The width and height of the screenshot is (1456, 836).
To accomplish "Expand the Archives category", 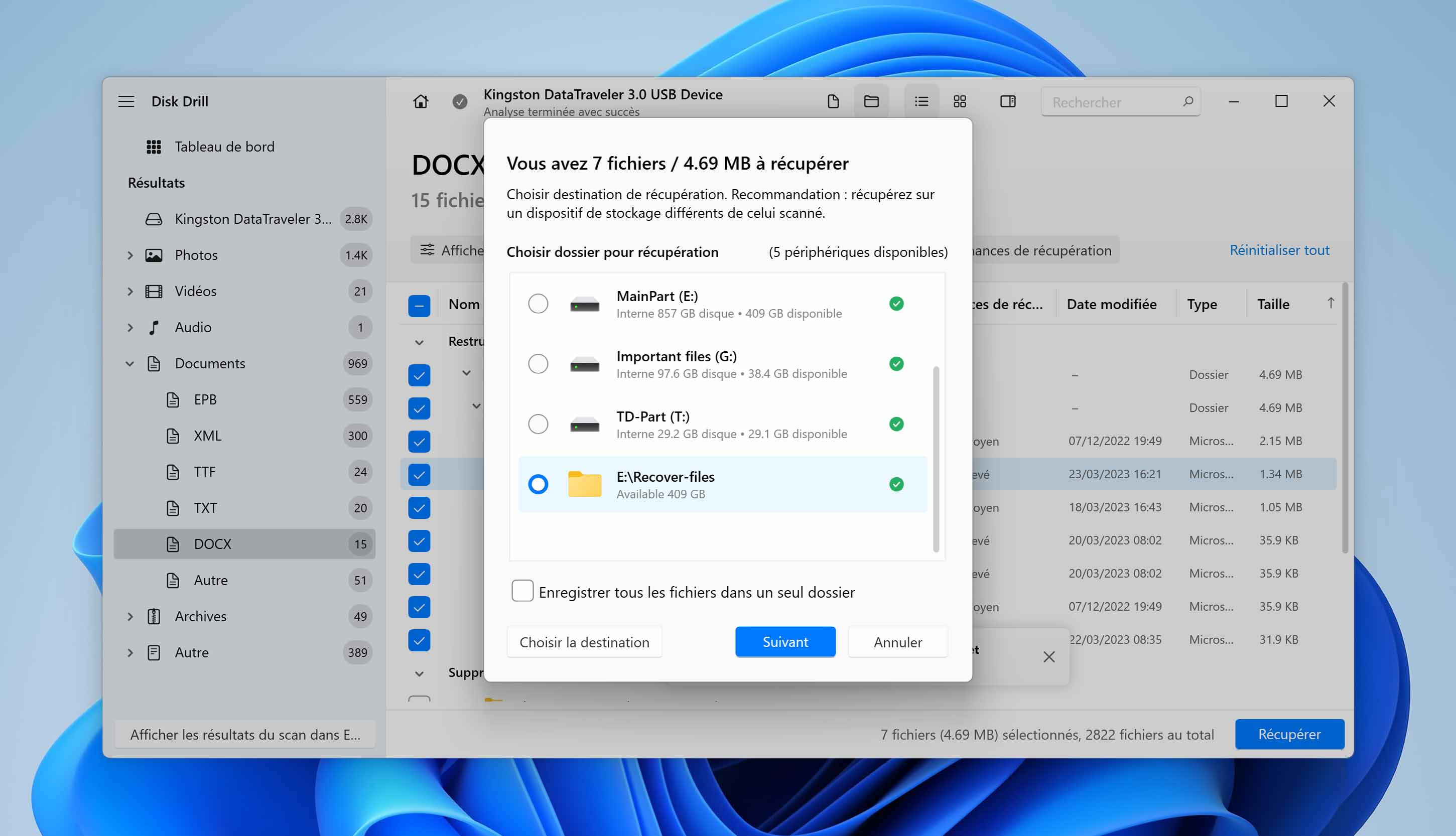I will [x=130, y=617].
